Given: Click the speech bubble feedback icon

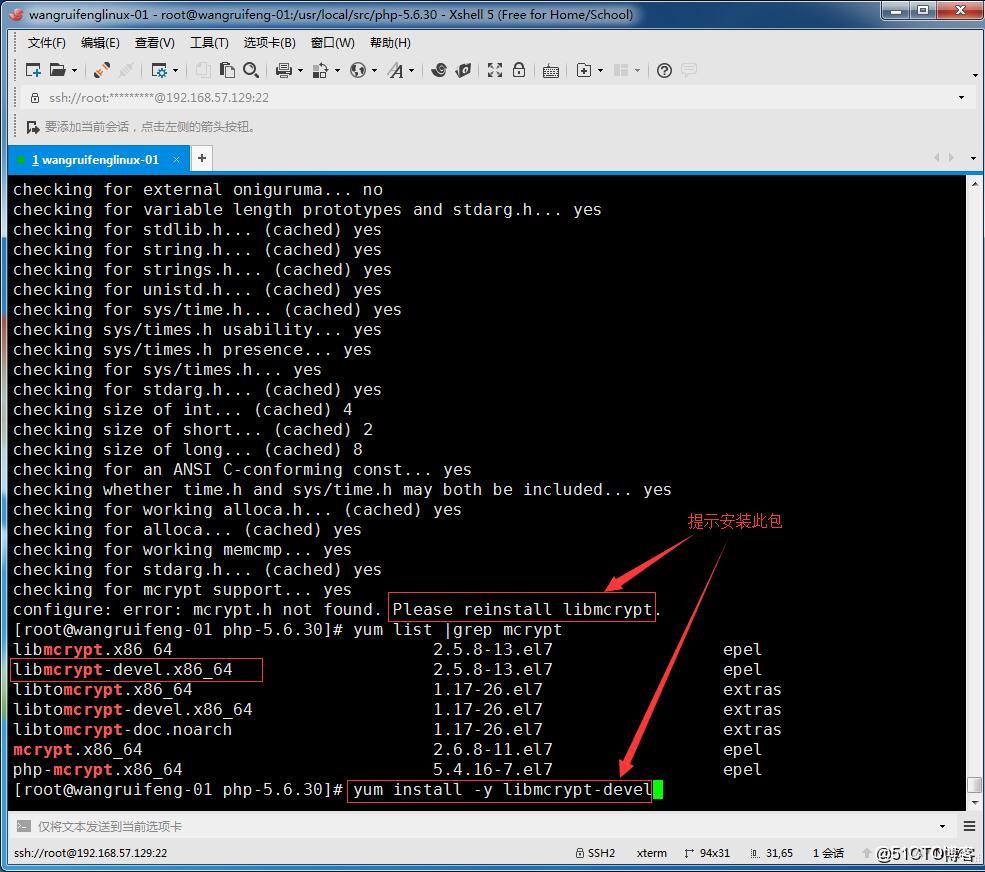Looking at the screenshot, I should 688,70.
